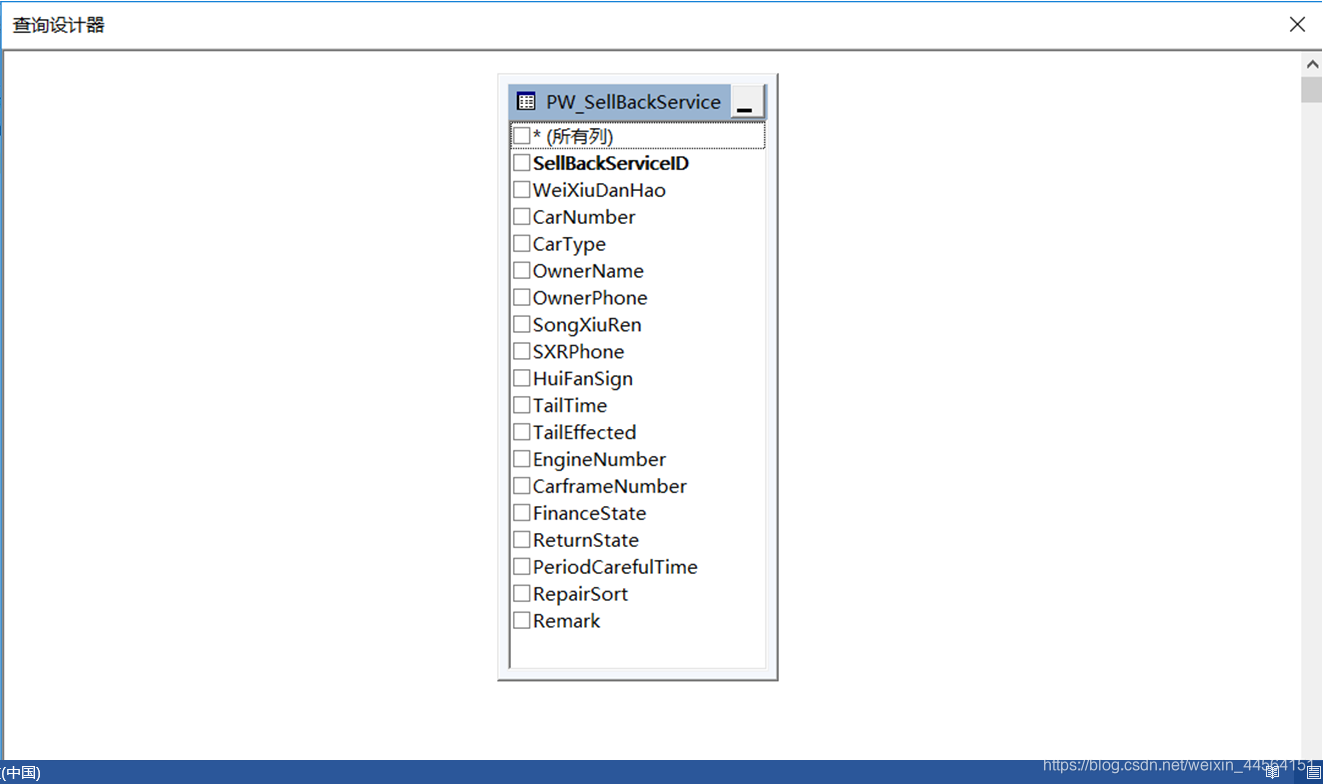Enable the PeriodCarefulTime checkbox

[x=522, y=567]
